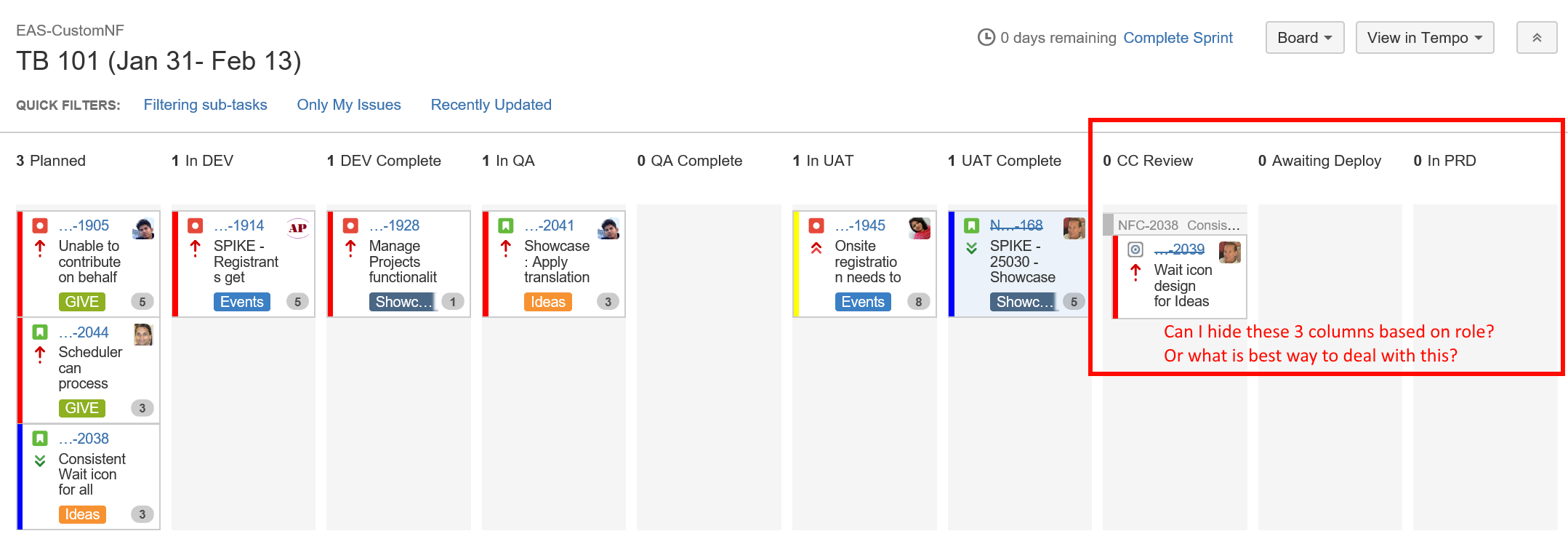Click assignee avatar on Scheduler card 2044
The height and width of the screenshot is (547, 1568).
[143, 335]
